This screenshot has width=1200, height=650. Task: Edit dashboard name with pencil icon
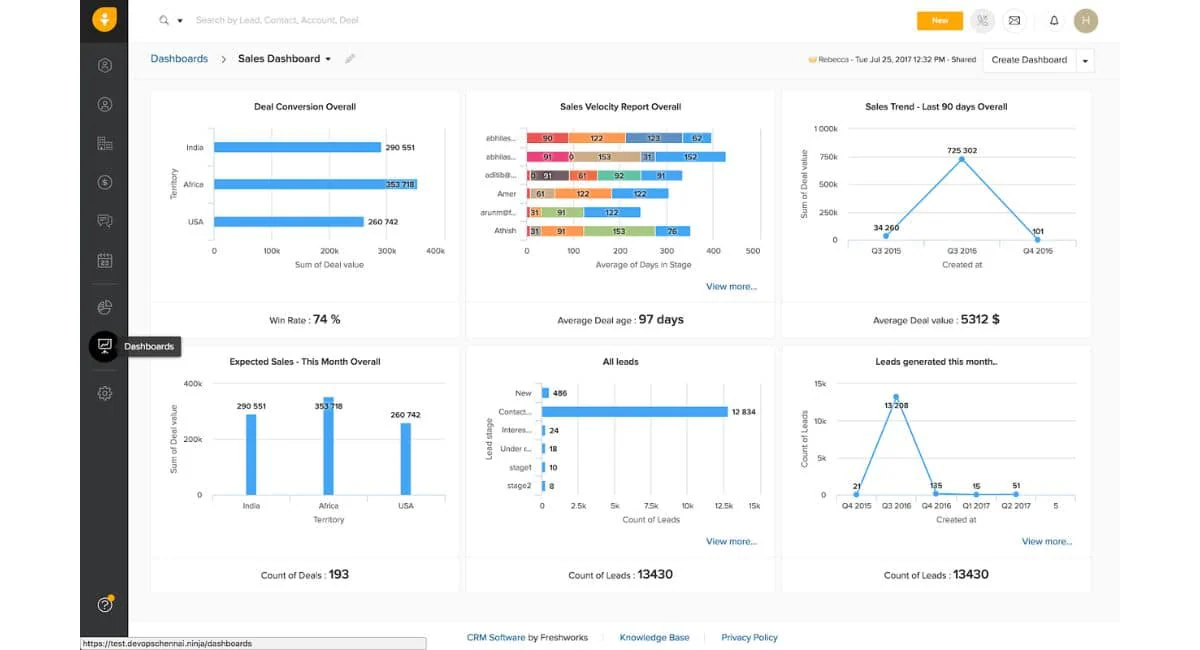pos(350,59)
